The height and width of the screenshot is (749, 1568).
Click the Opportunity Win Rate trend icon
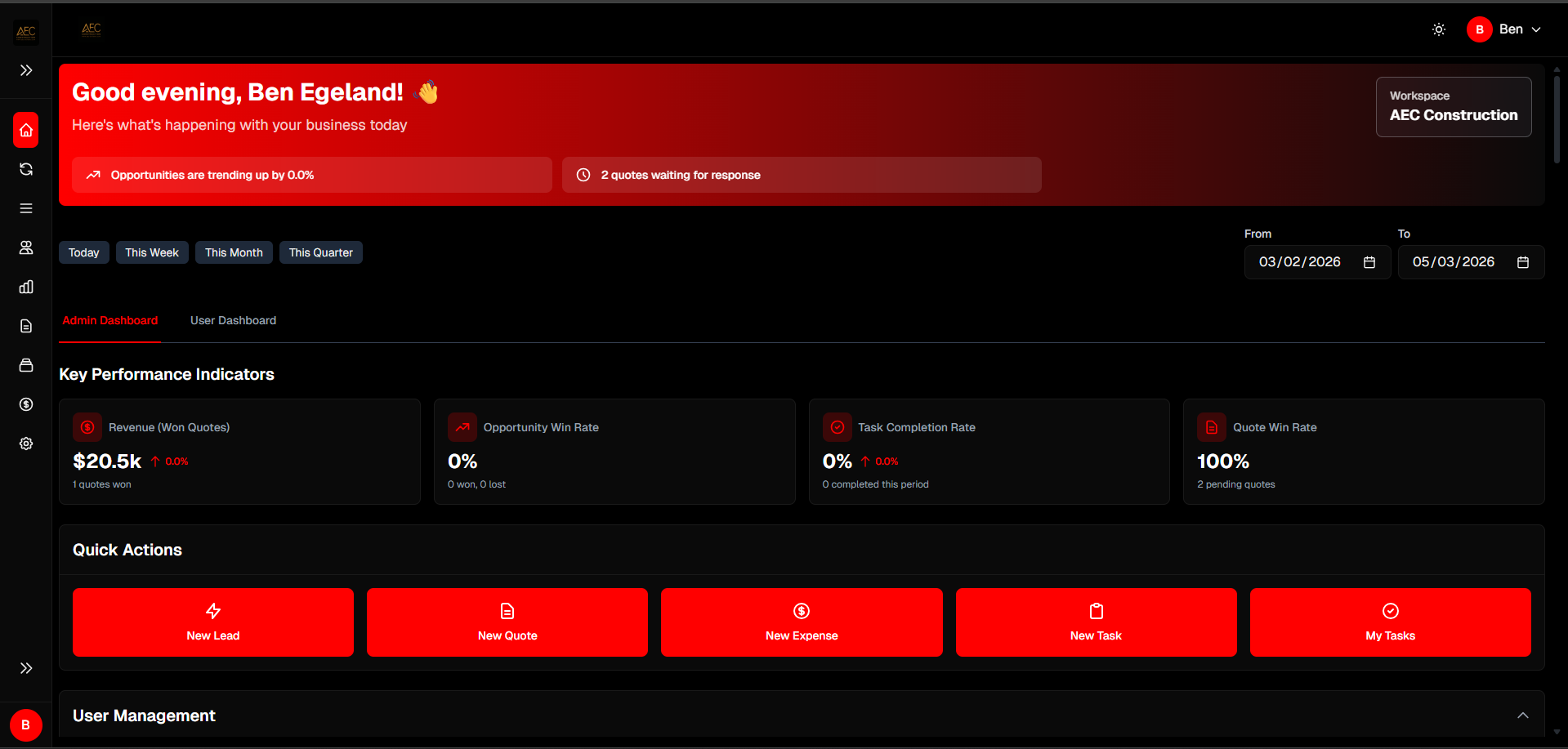[462, 427]
